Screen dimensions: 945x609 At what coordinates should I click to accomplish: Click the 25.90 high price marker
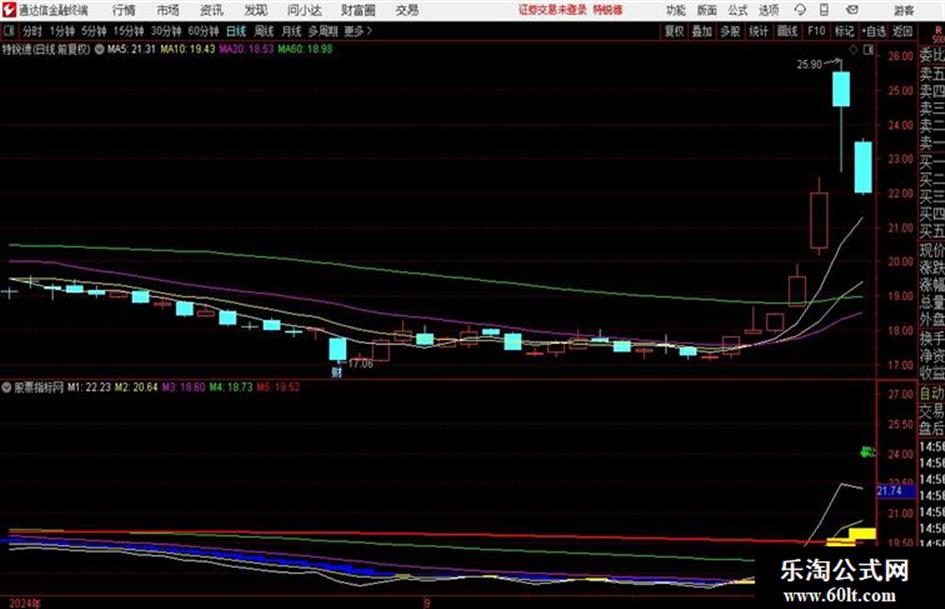tap(809, 65)
